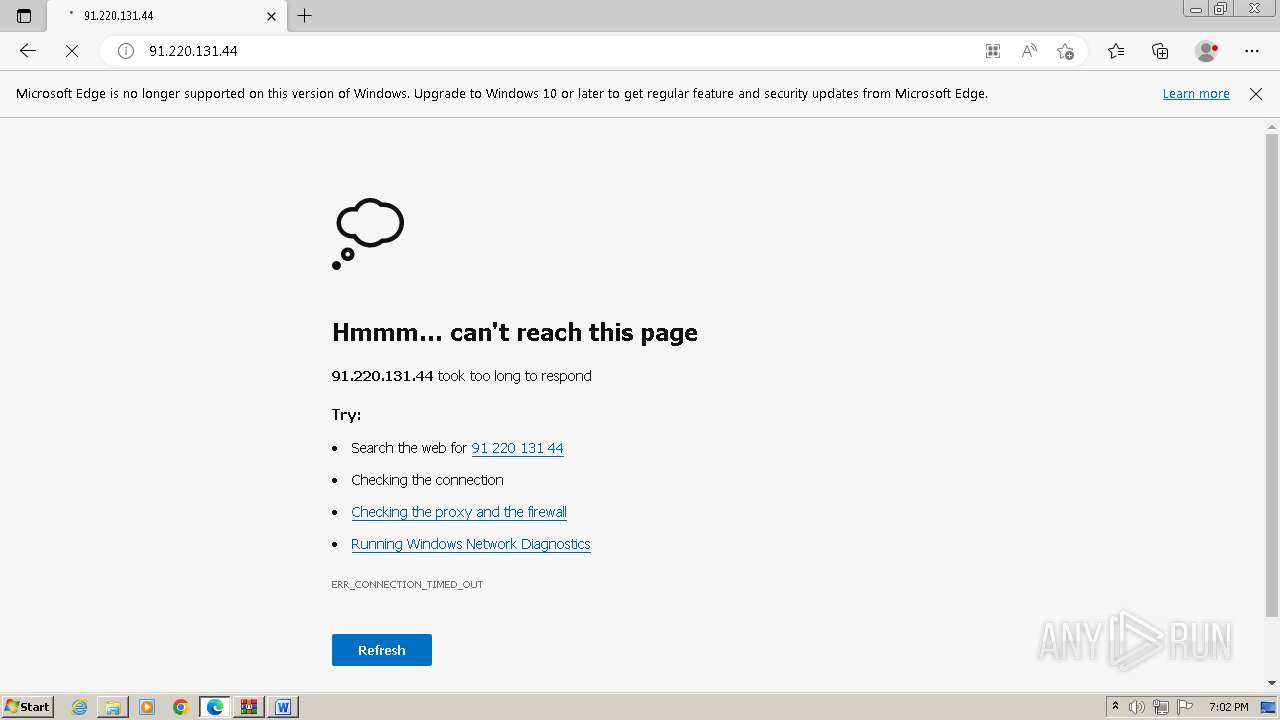Open the volume control in tray

[x=1138, y=707]
